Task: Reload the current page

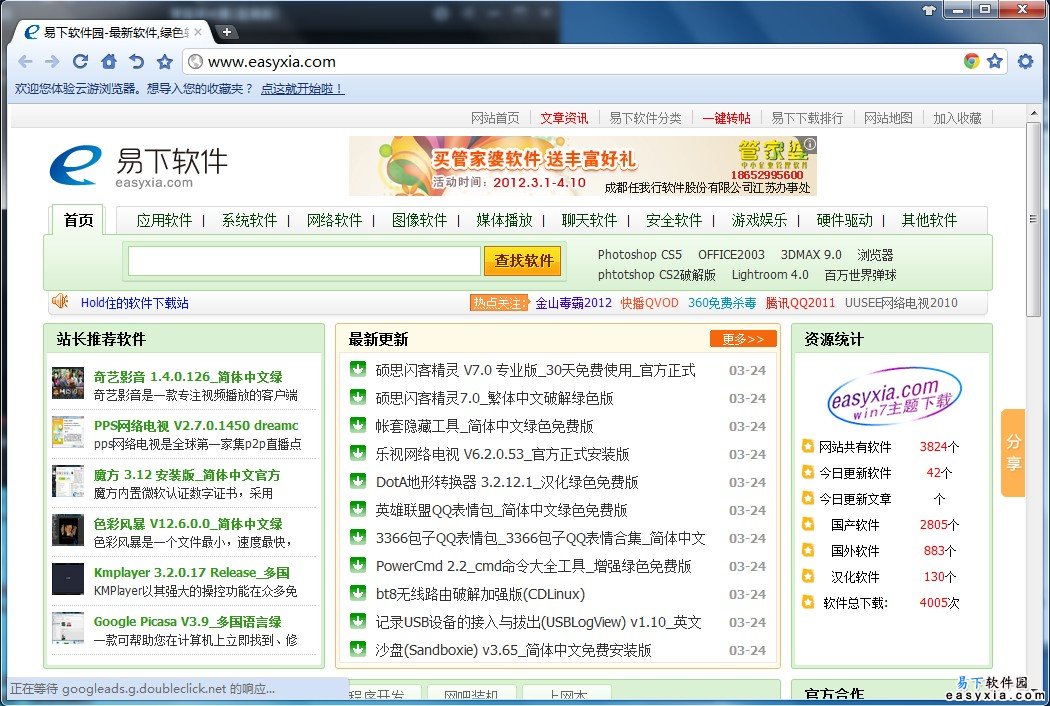Action: 81,62
